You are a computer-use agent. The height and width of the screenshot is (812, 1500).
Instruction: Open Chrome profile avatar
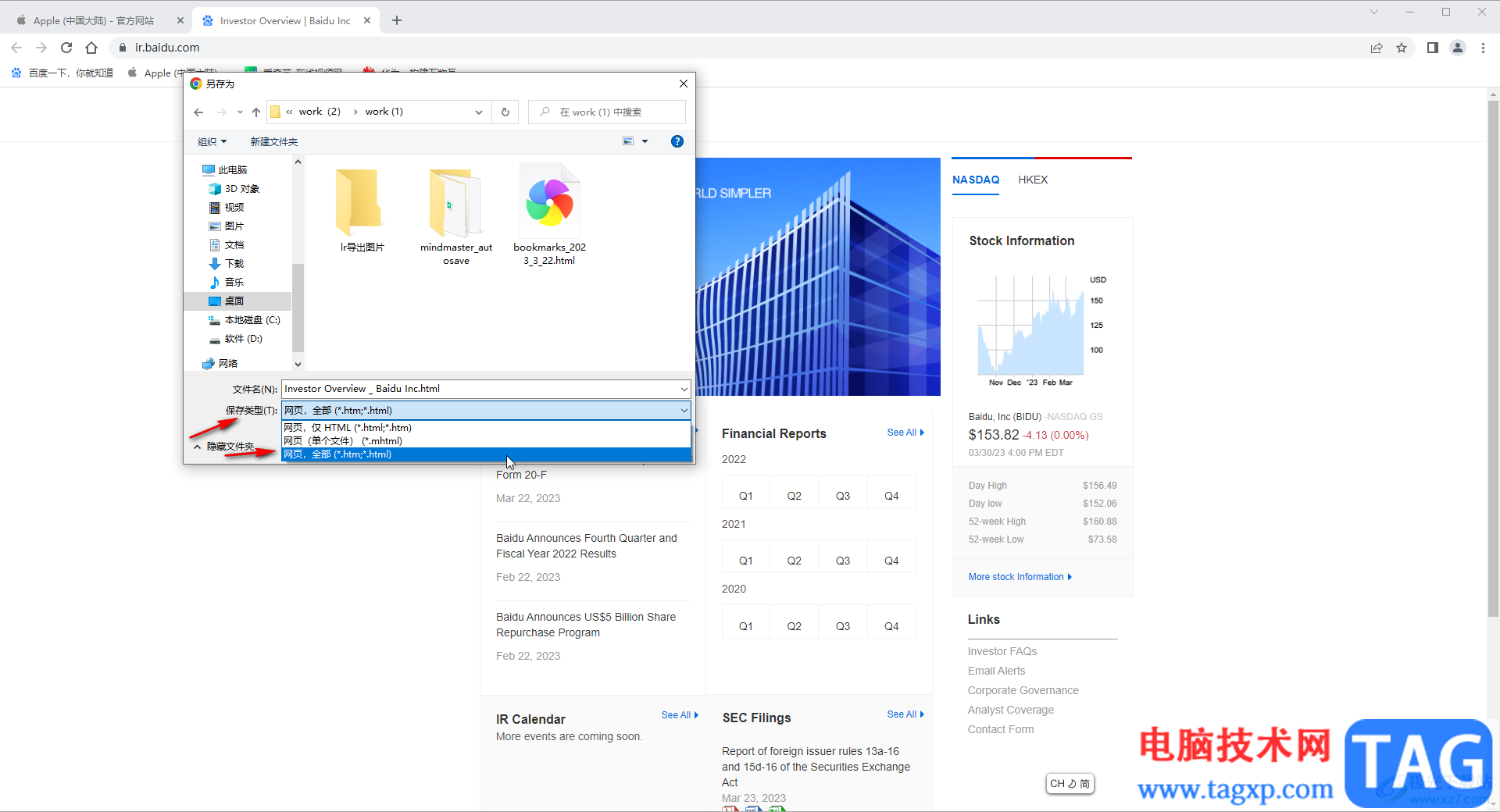click(1458, 48)
